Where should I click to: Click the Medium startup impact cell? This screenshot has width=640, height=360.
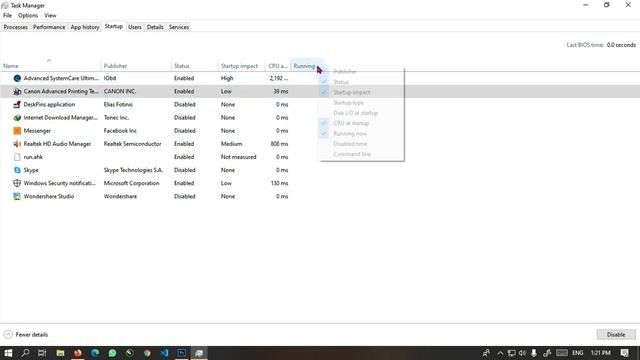[231, 144]
